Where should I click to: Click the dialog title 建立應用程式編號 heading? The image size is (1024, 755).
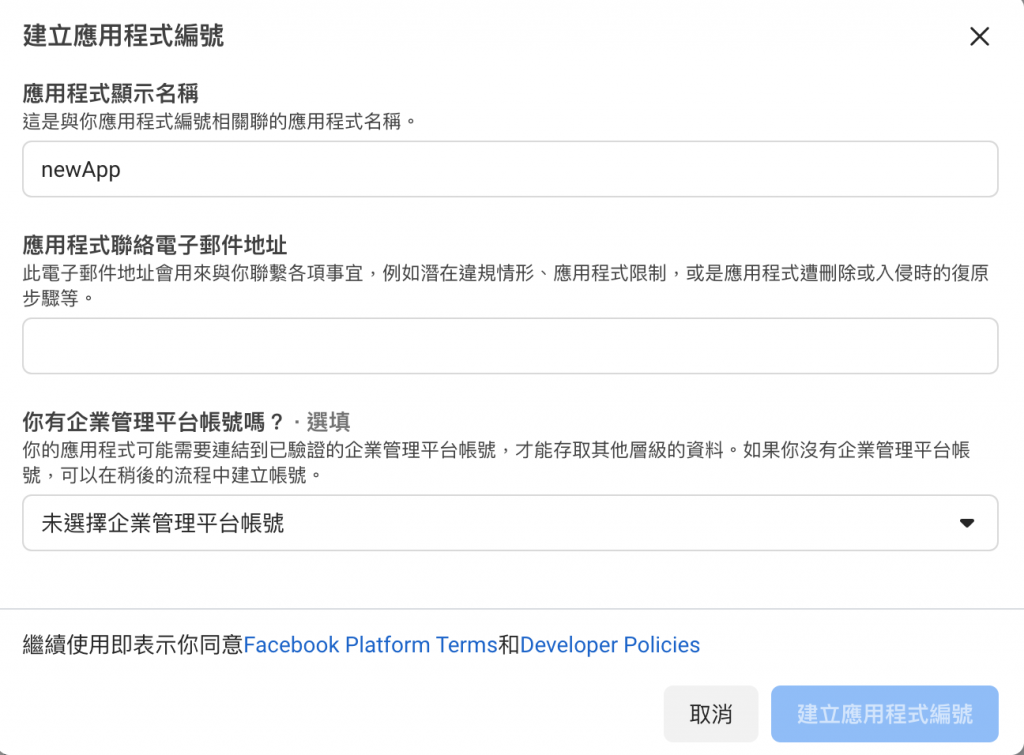pyautogui.click(x=123, y=36)
